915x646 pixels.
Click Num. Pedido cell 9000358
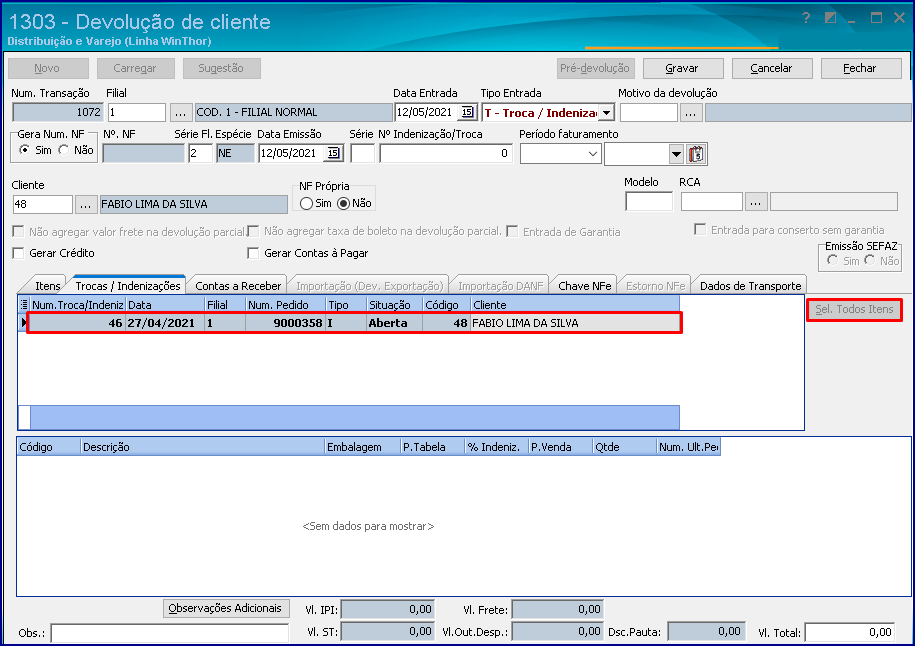click(284, 323)
